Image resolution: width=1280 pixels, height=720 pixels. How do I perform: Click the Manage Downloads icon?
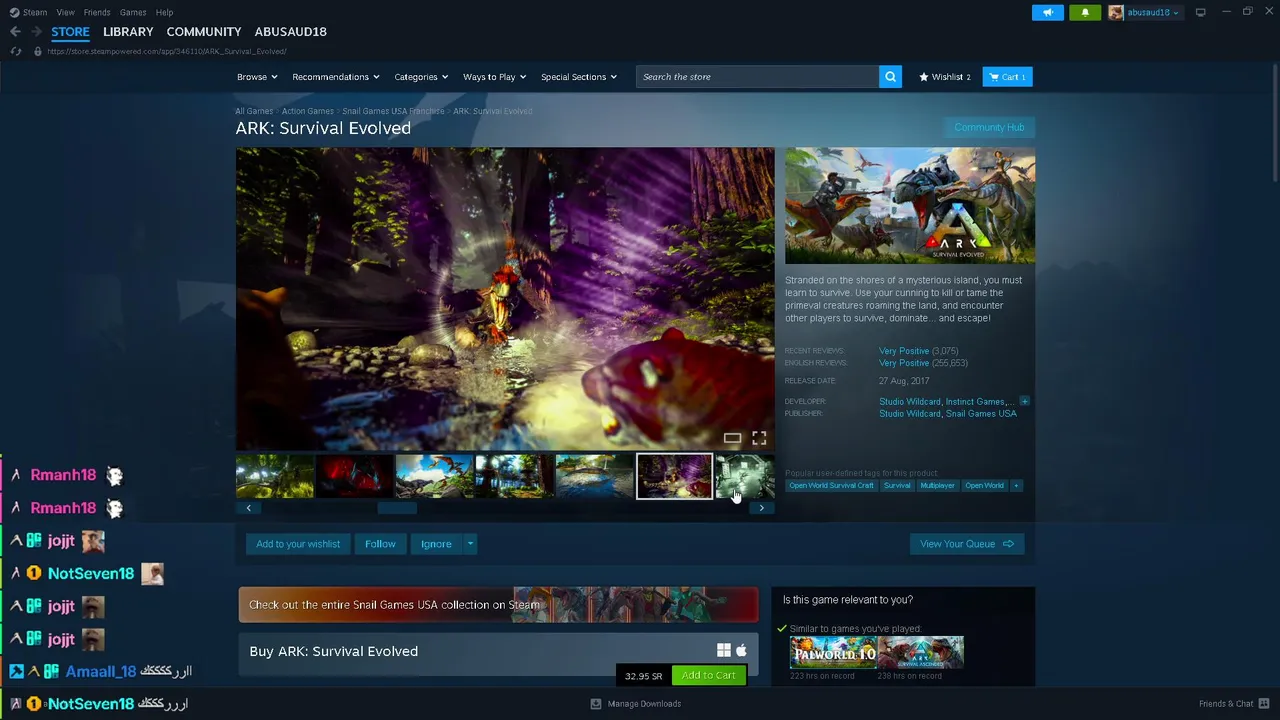(596, 704)
